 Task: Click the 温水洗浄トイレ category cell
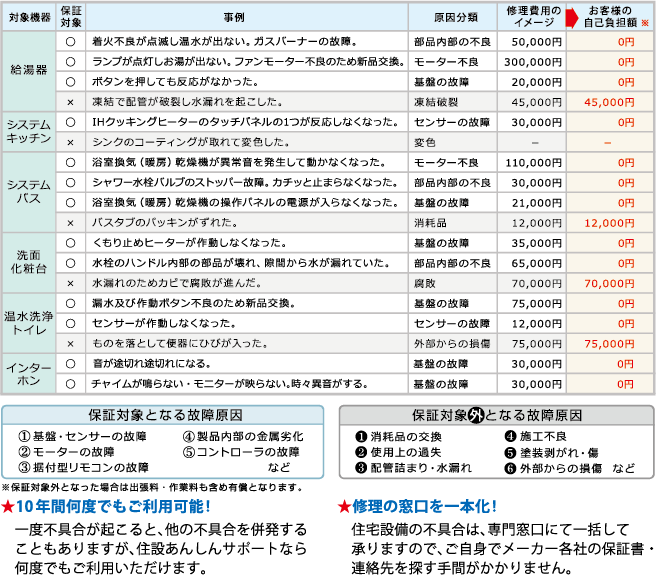tap(29, 323)
